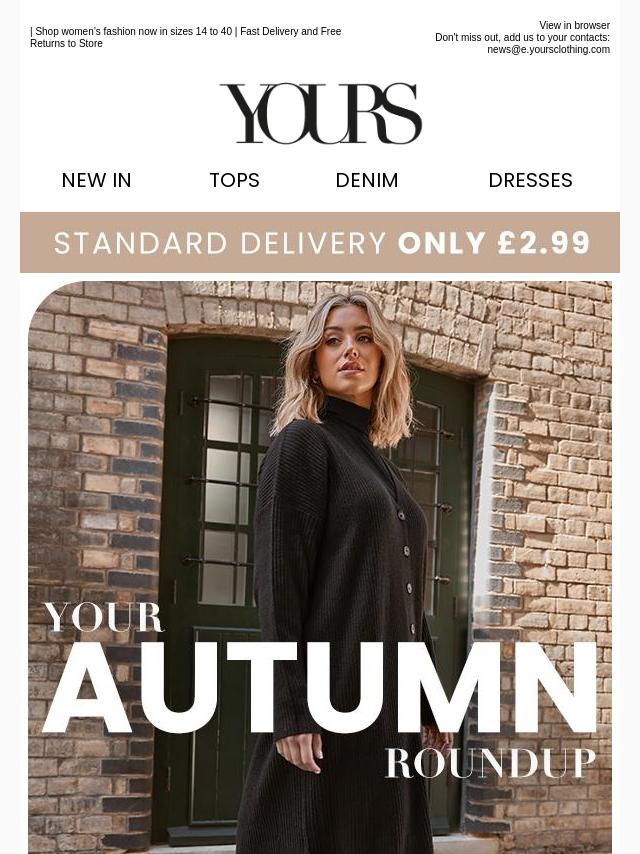Select the TOPS navigation item

point(234,180)
